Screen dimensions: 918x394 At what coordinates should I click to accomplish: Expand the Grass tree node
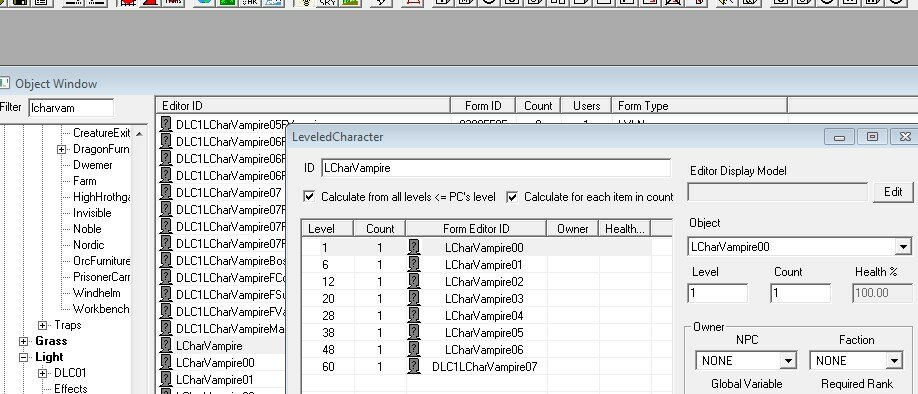coord(23,341)
